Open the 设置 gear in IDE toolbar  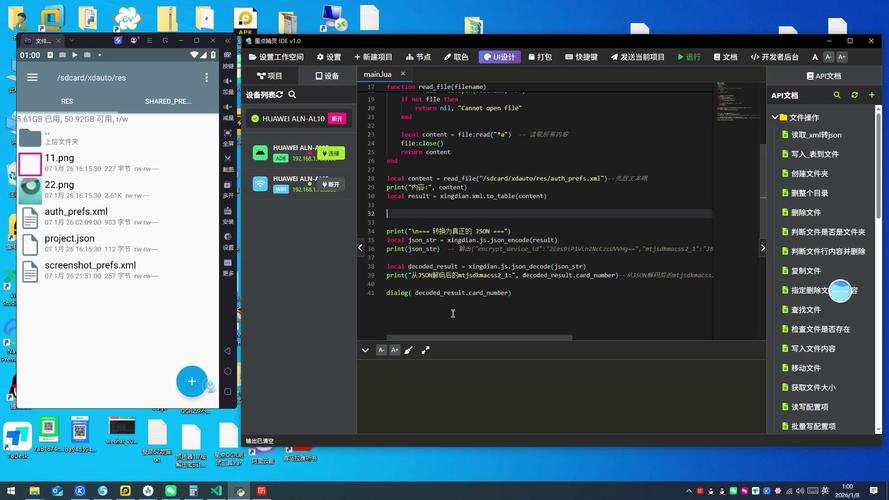[x=329, y=57]
